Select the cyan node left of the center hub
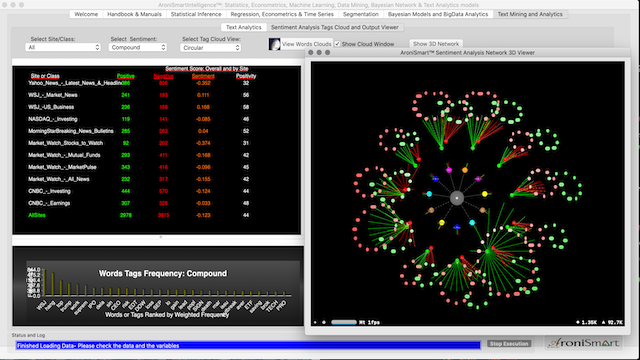Image resolution: width=640 pixels, height=360 pixels. pos(429,194)
